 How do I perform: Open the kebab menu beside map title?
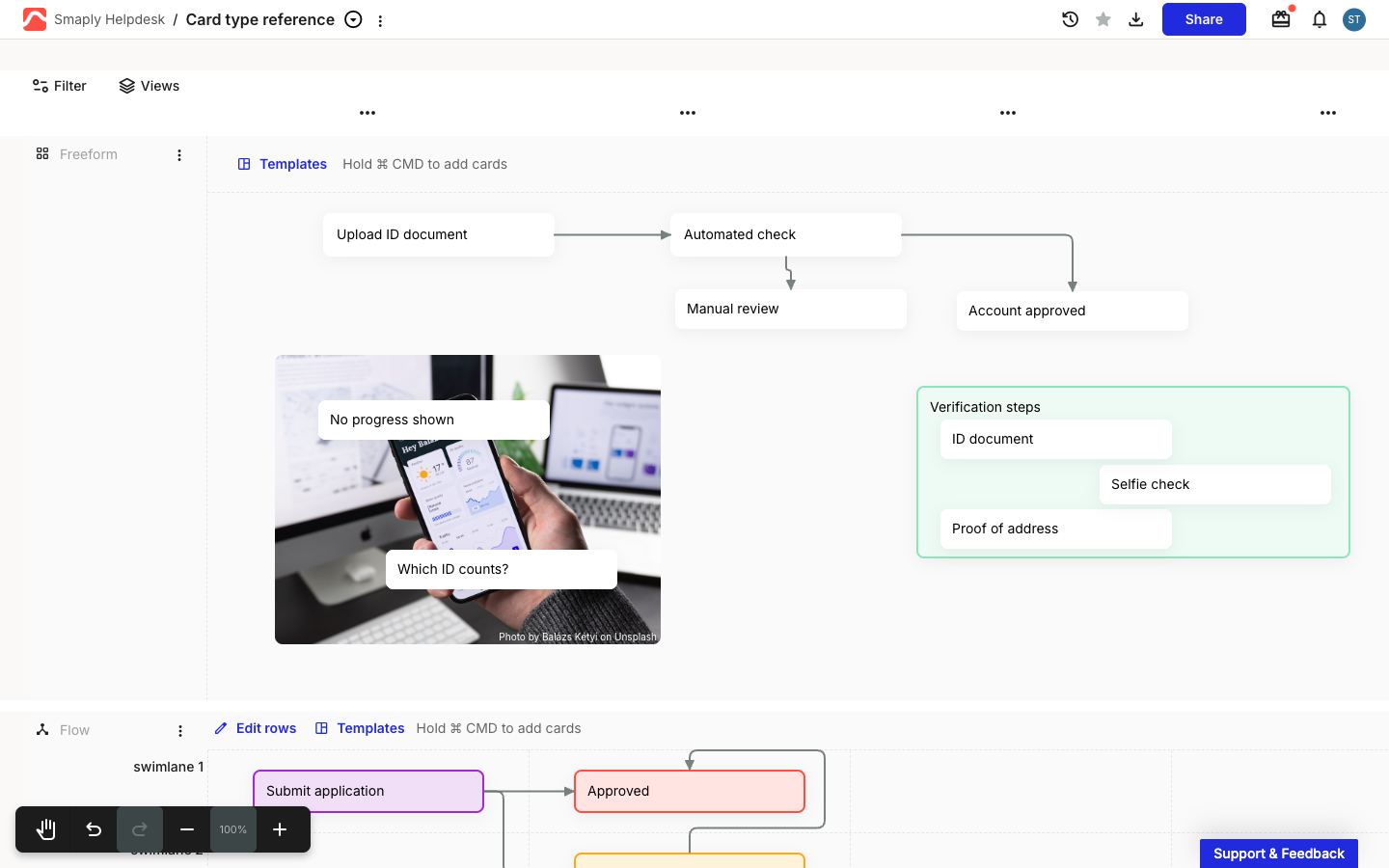pos(381,20)
